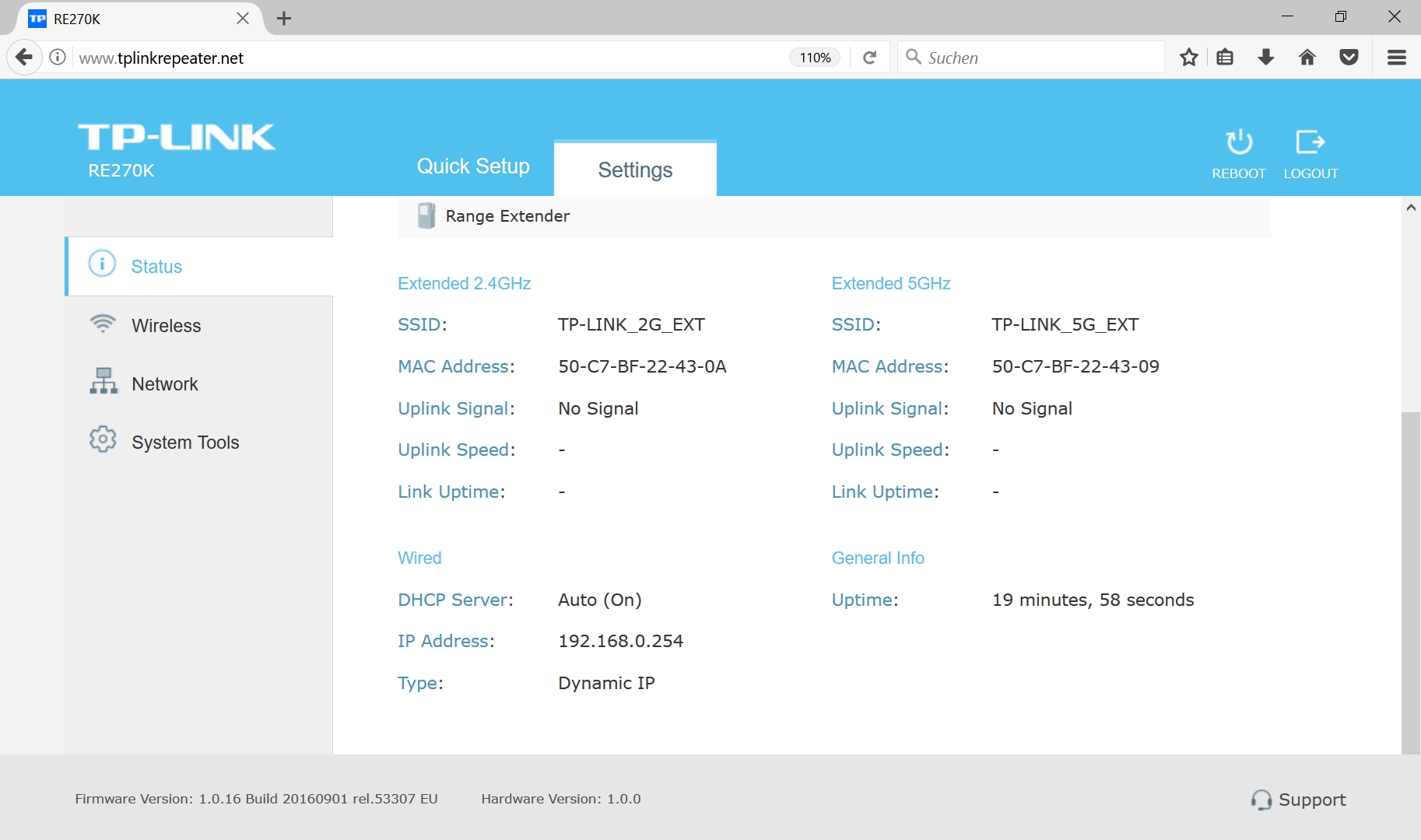Open the Firefox hamburger menu
The image size is (1421, 840).
point(1397,58)
